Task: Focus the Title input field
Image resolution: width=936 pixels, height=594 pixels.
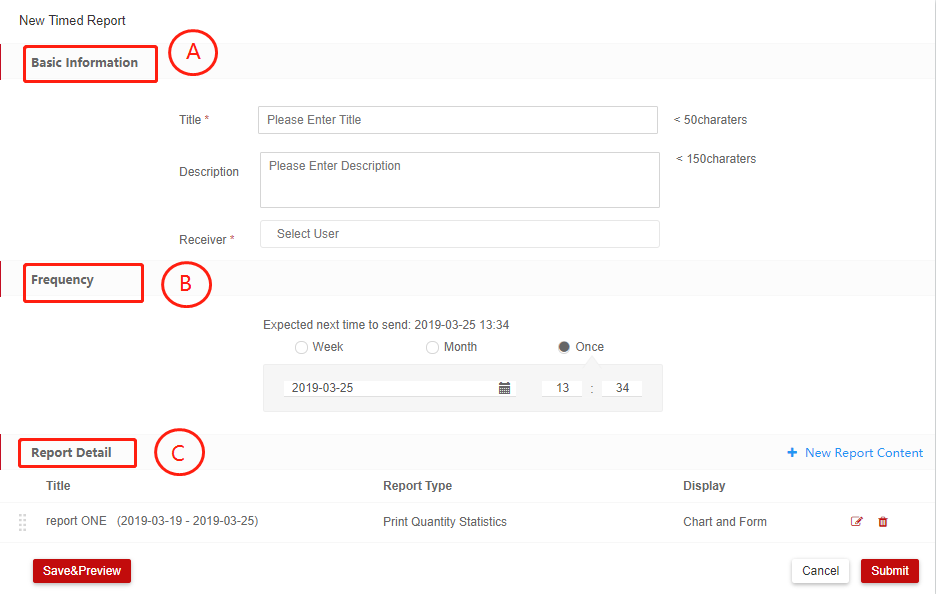Action: pos(457,120)
